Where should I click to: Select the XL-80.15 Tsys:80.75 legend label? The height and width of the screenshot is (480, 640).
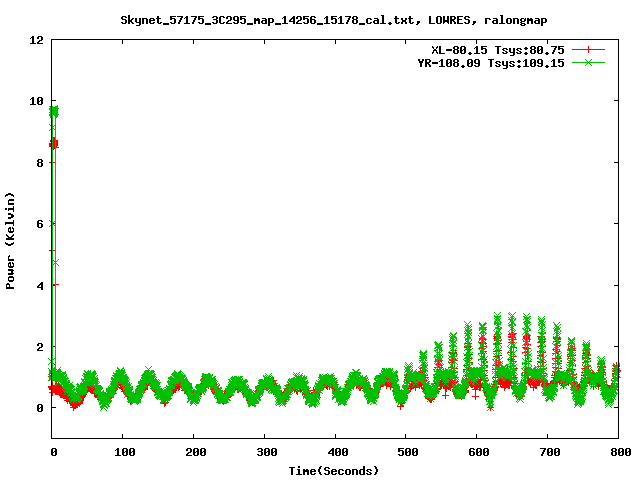[498, 50]
